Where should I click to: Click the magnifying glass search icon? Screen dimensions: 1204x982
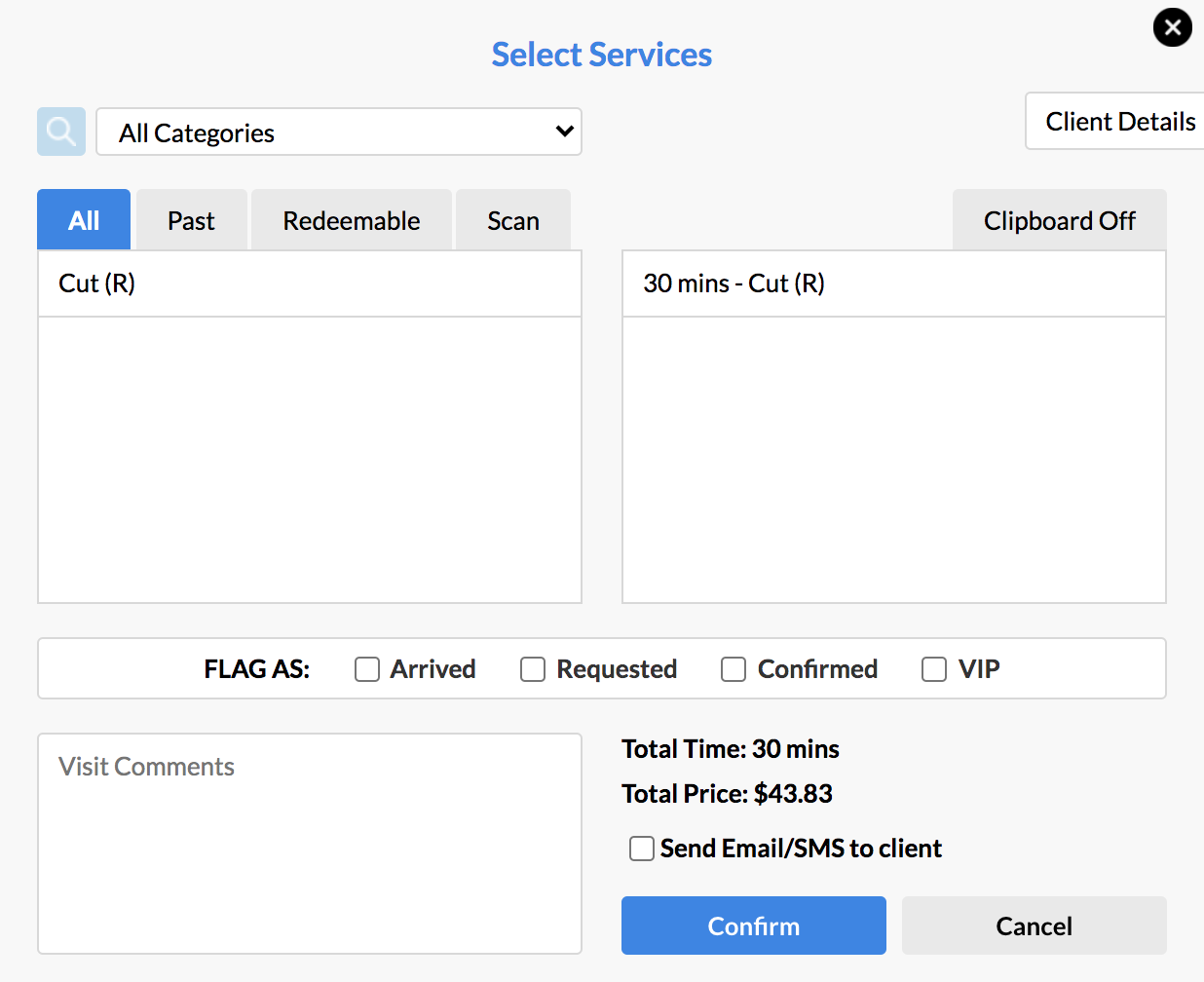click(61, 132)
